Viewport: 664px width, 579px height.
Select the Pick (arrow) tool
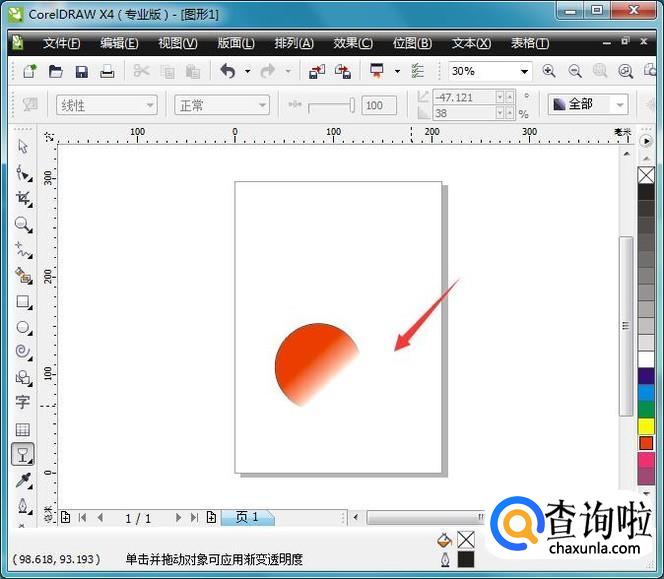22,147
